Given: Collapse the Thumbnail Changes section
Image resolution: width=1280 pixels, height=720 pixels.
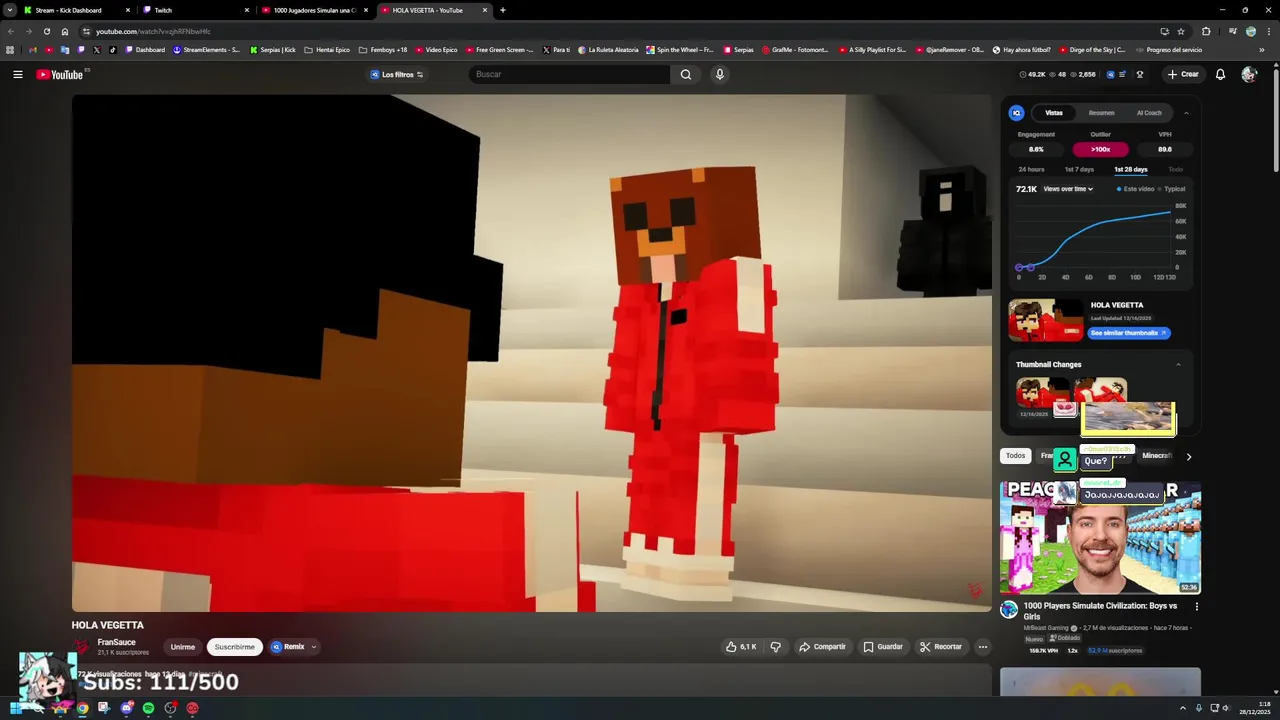Looking at the screenshot, I should (x=1178, y=364).
